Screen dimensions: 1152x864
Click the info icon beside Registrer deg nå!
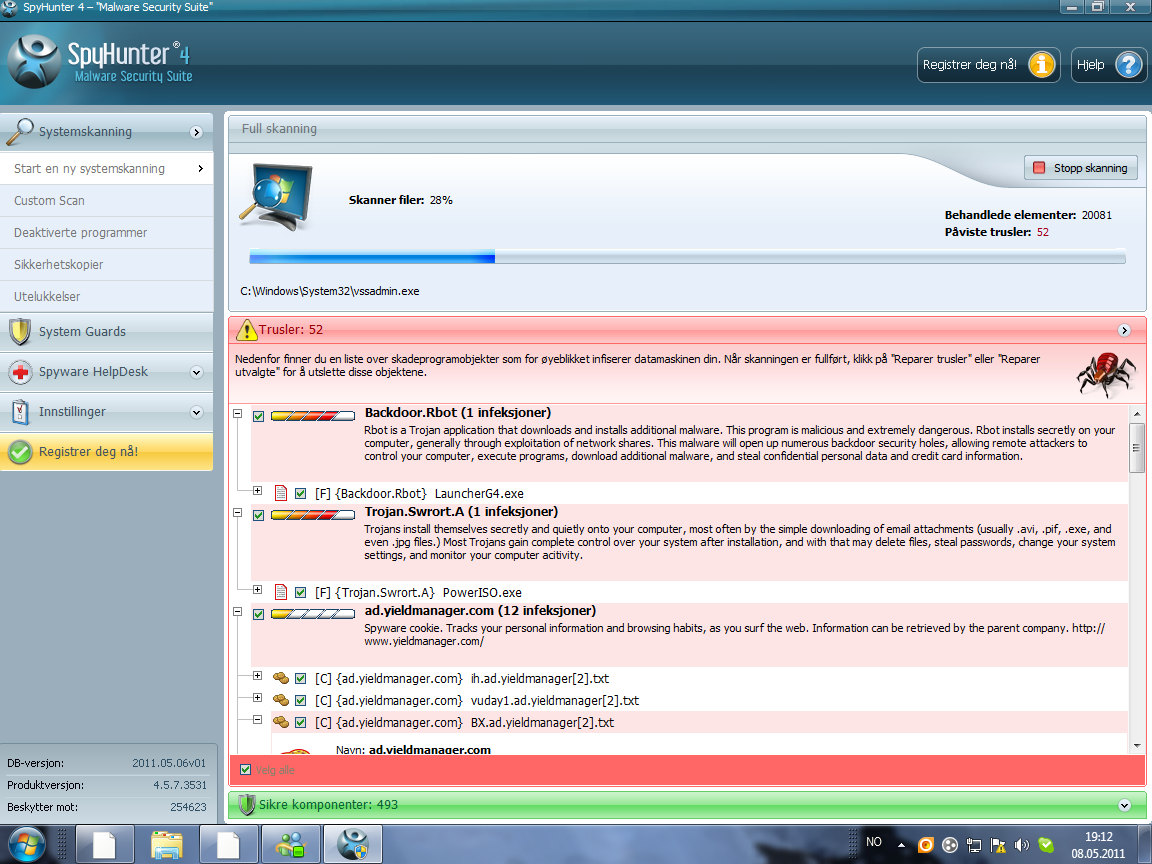(1041, 65)
